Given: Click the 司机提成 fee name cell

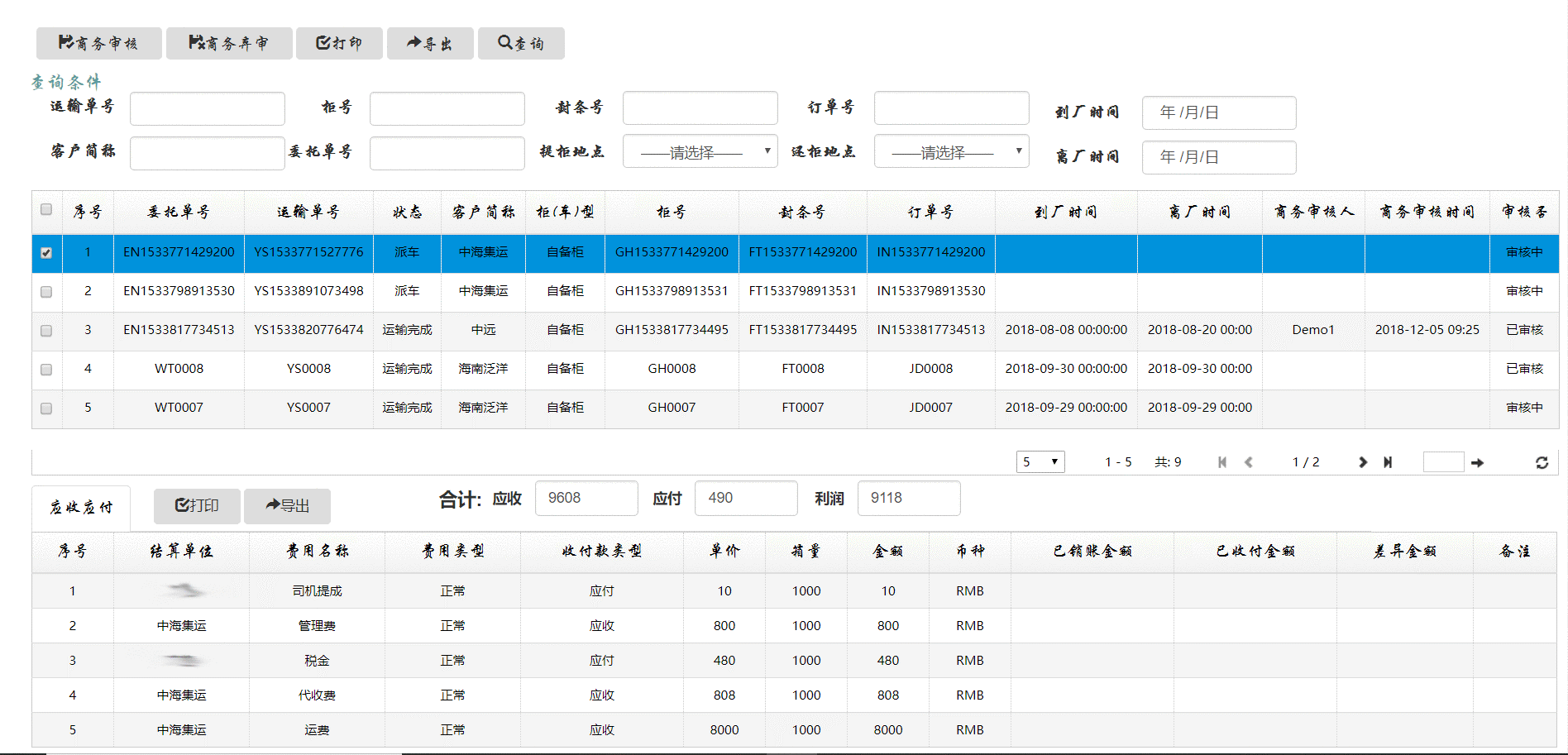Looking at the screenshot, I should click(317, 591).
